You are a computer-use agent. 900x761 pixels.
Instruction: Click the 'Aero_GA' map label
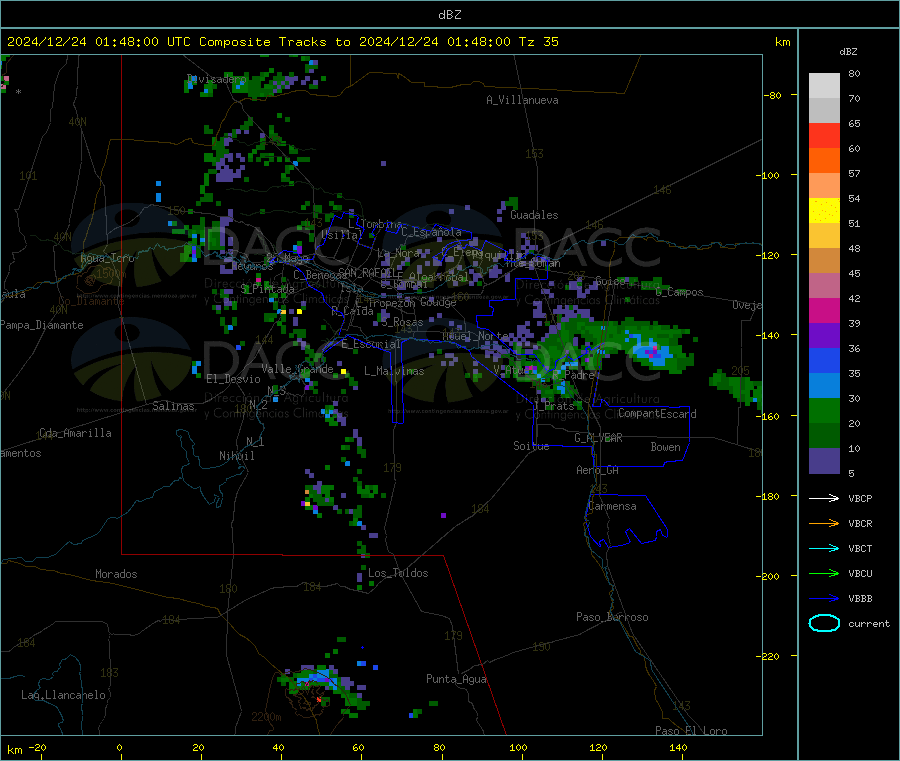click(597, 470)
